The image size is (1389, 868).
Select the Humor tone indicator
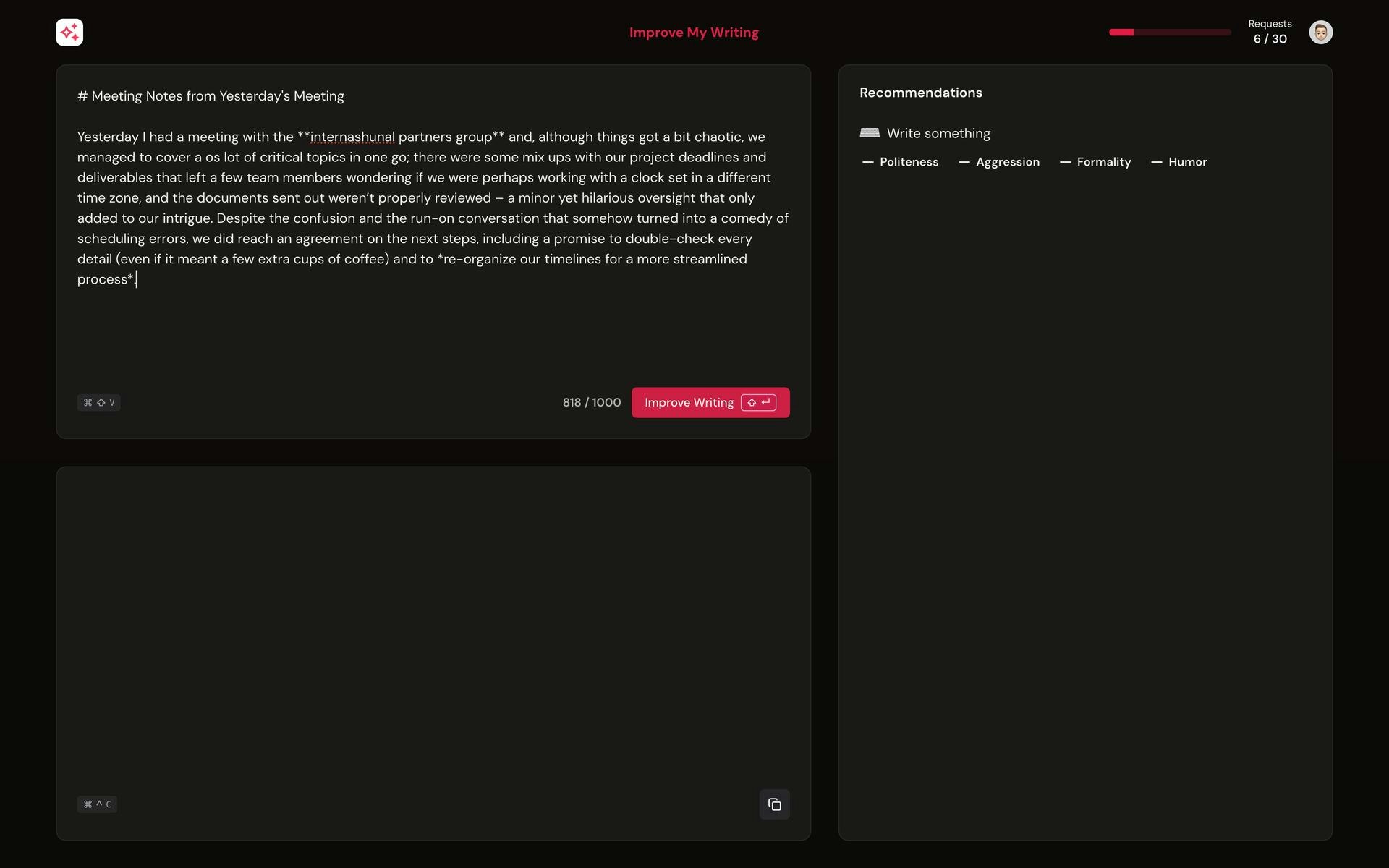tap(1187, 162)
